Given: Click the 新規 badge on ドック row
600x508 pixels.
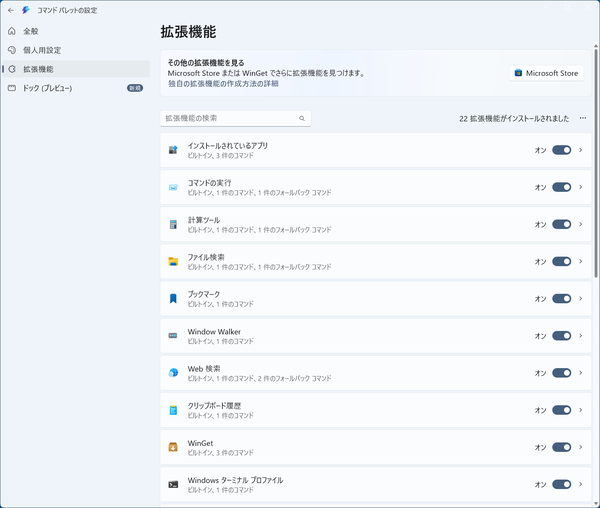Looking at the screenshot, I should coord(135,88).
